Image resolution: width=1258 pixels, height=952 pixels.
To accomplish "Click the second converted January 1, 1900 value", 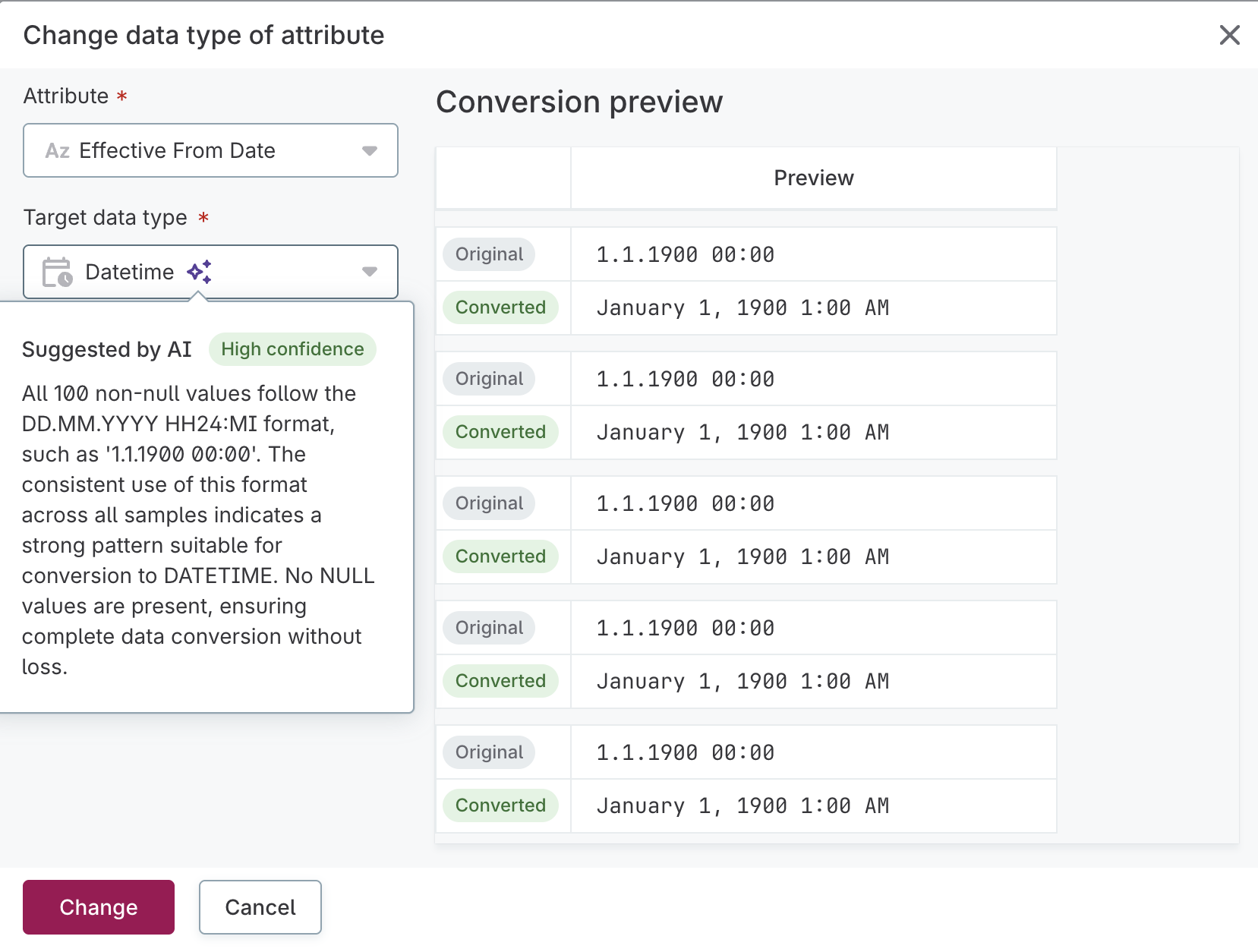I will click(x=742, y=433).
